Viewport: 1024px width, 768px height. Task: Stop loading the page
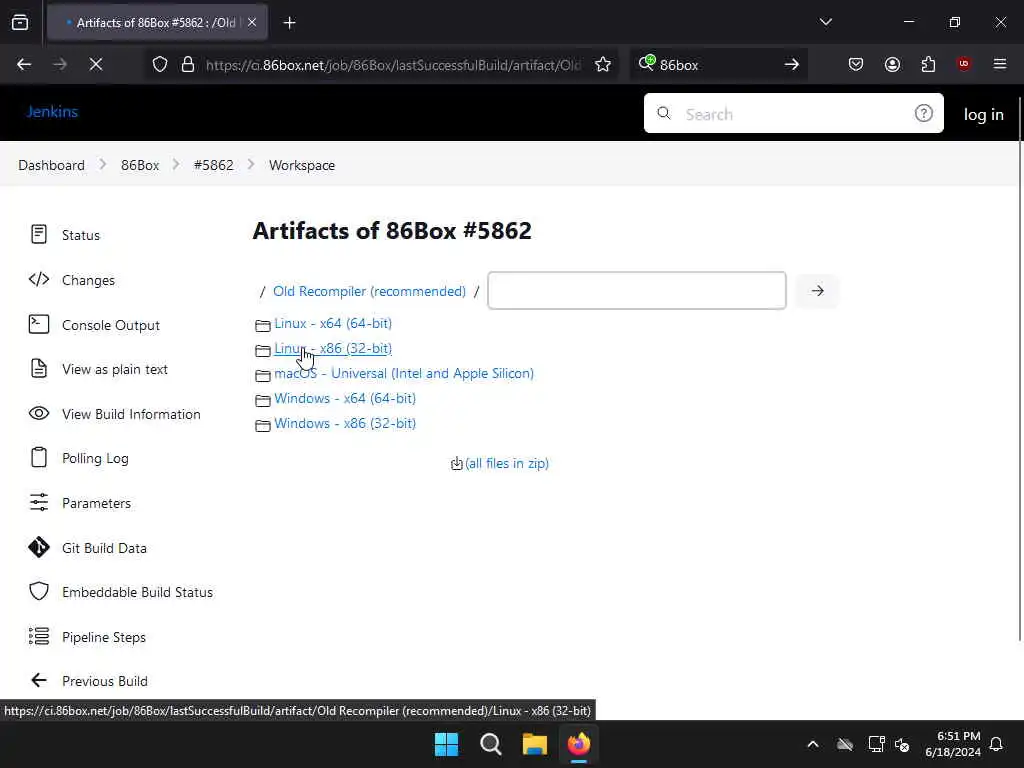96,64
